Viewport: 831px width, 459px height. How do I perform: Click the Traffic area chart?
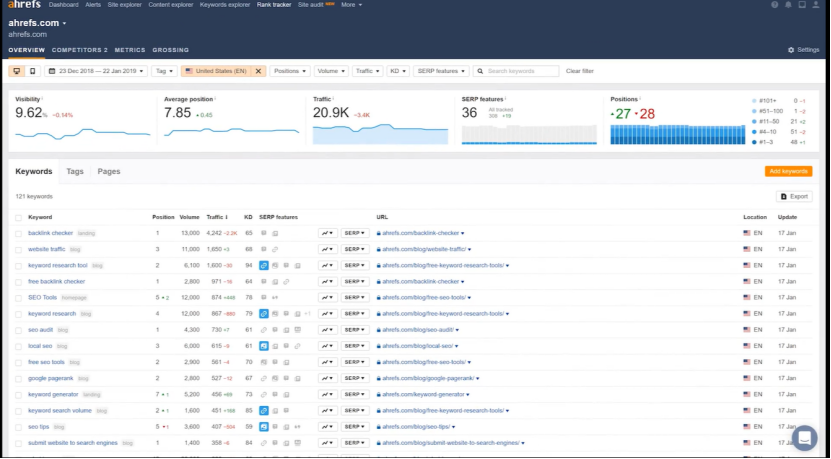pyautogui.click(x=381, y=135)
